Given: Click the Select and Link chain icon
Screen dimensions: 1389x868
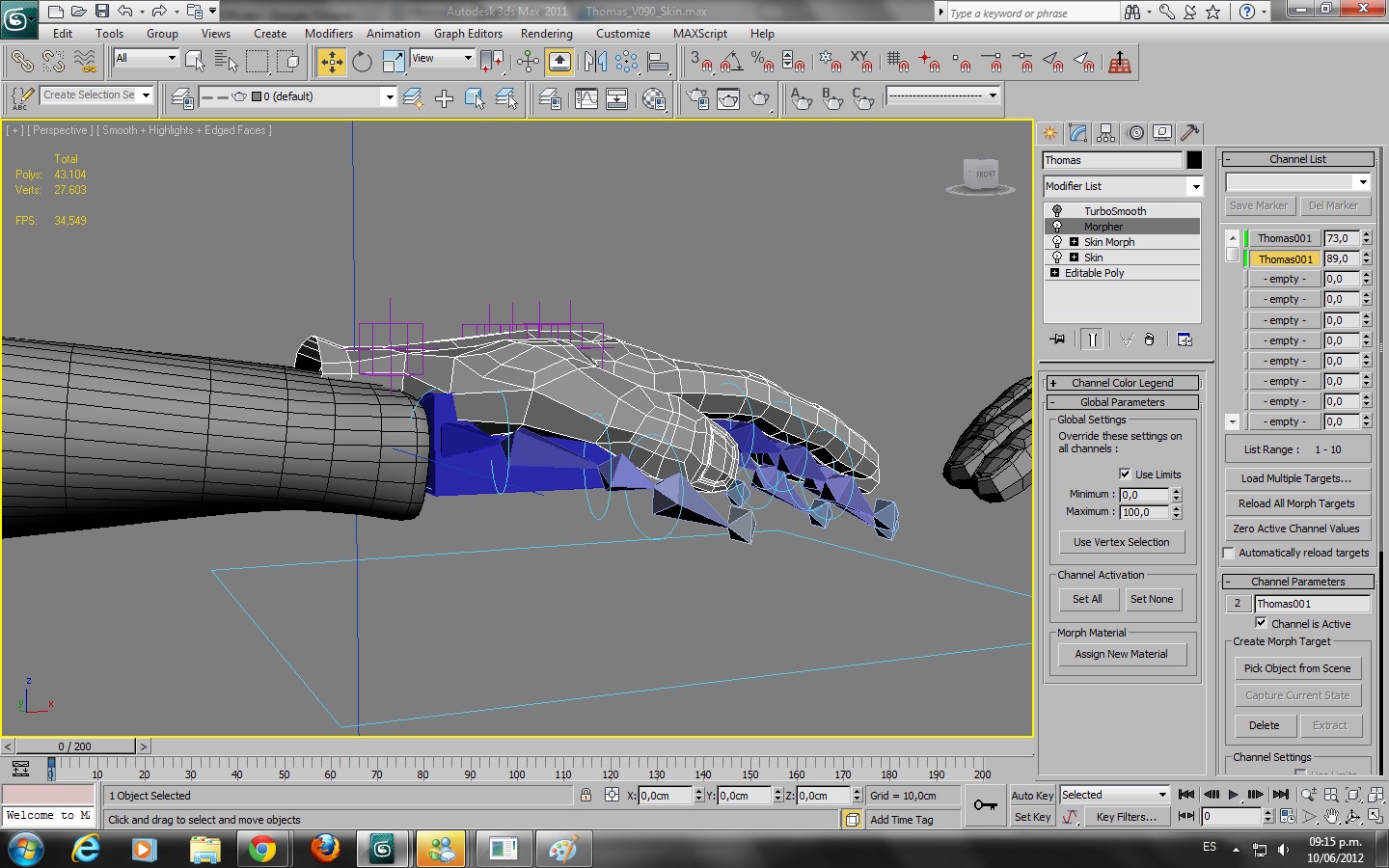Looking at the screenshot, I should click(21, 63).
